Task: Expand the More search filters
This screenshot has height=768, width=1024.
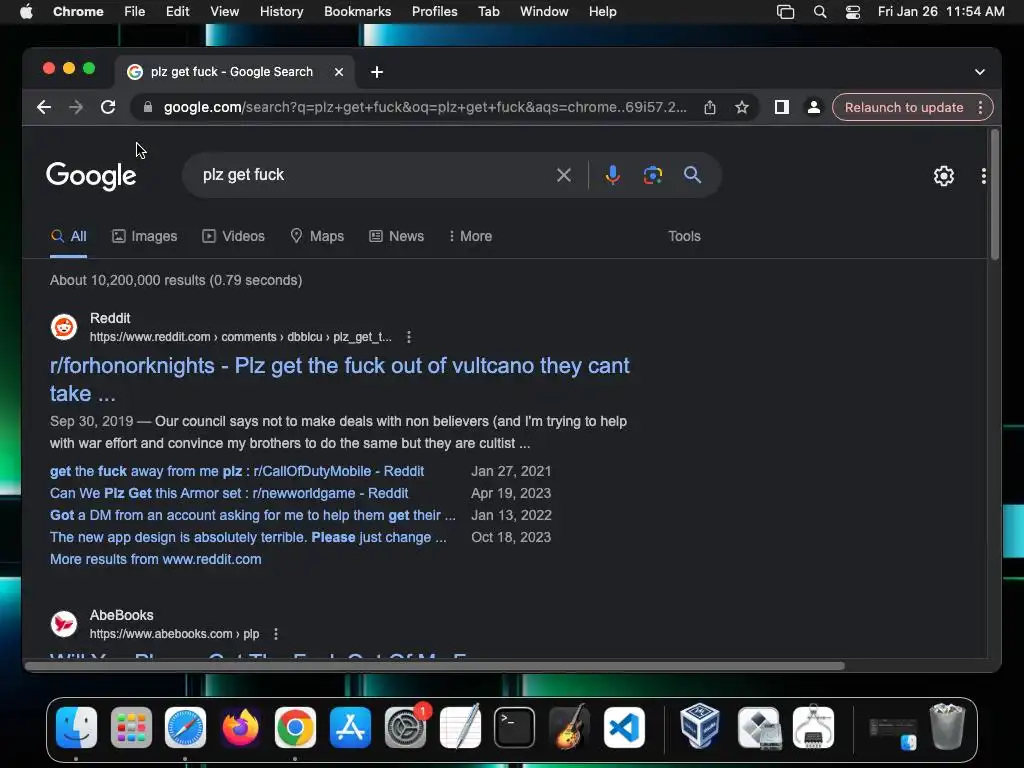Action: tap(470, 236)
